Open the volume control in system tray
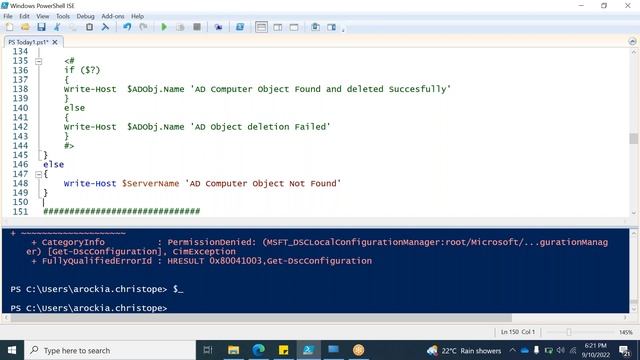Screen dimensions: 640x360 coord(561,350)
